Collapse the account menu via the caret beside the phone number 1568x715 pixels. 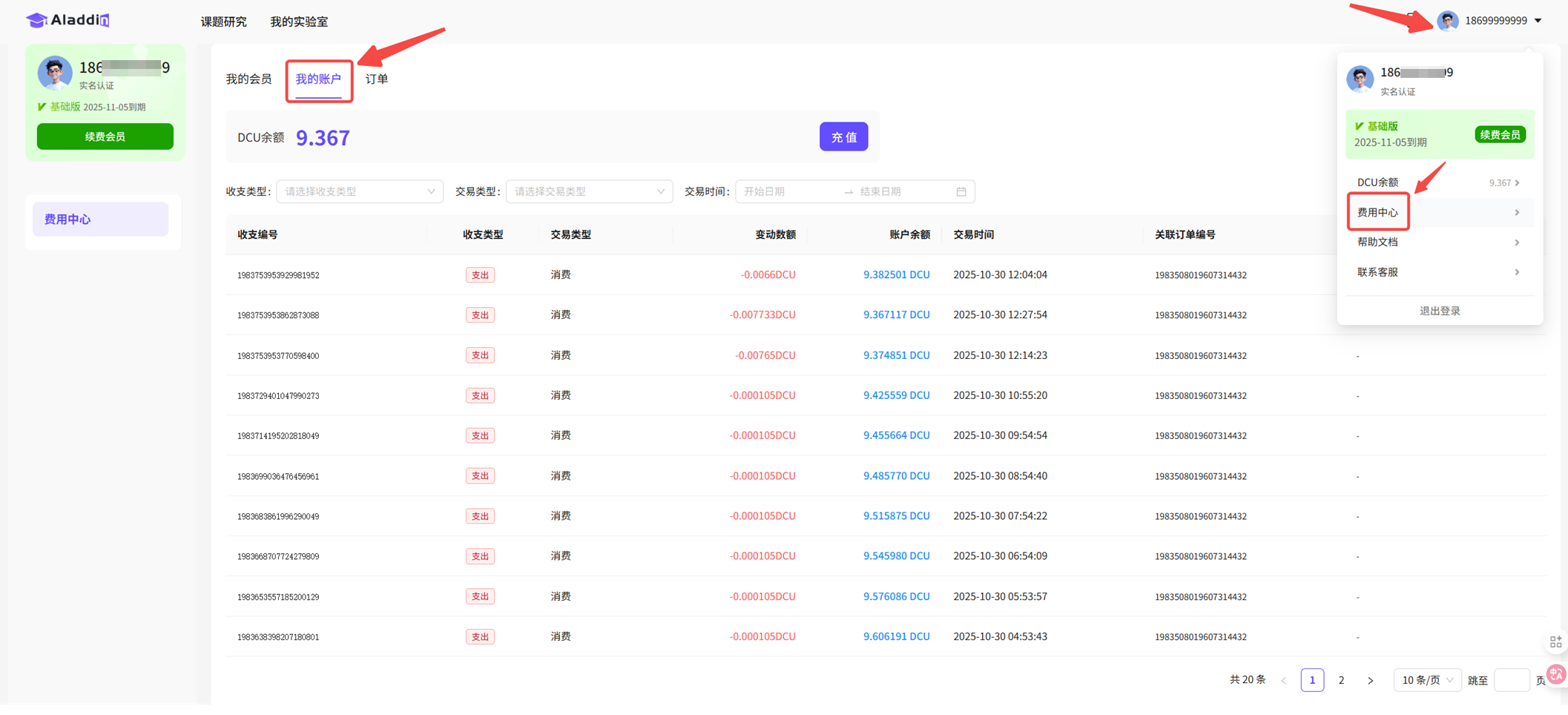(1538, 21)
